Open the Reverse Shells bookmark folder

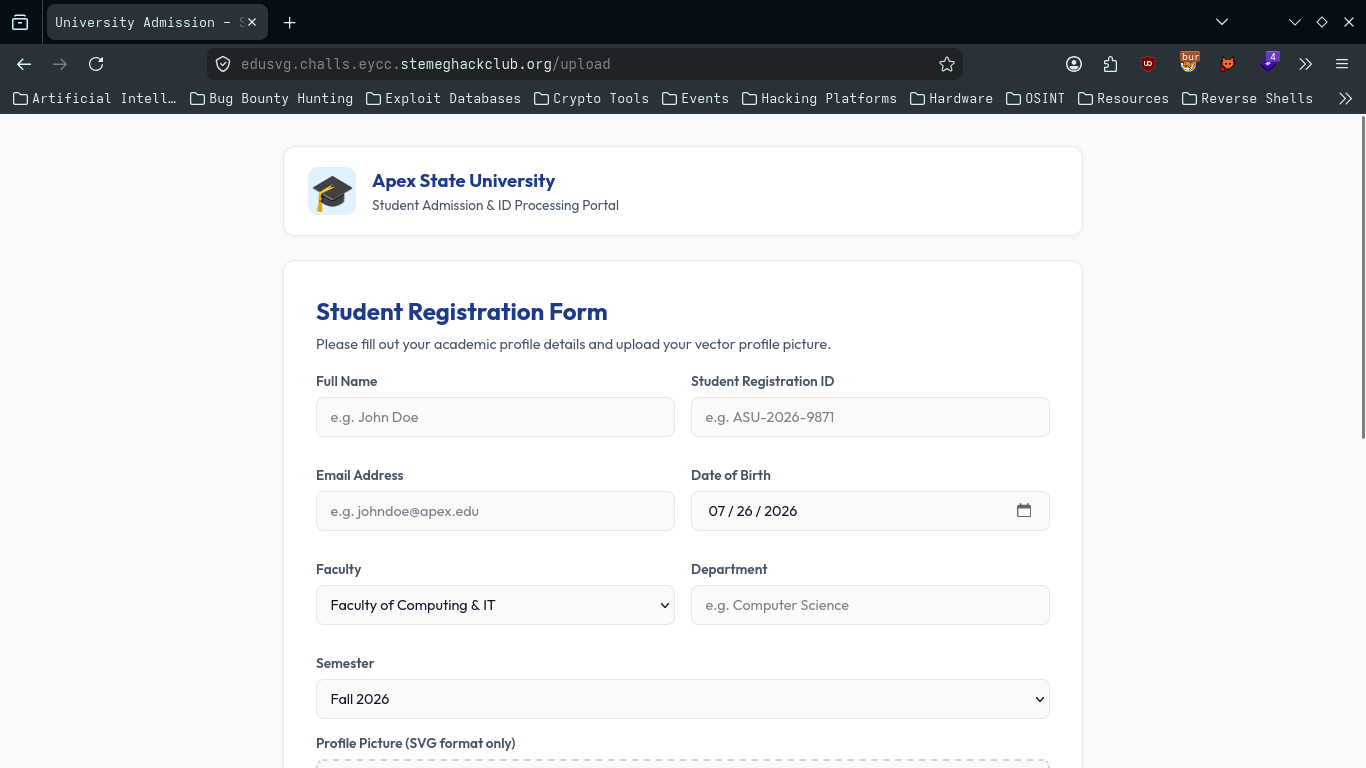[1247, 98]
